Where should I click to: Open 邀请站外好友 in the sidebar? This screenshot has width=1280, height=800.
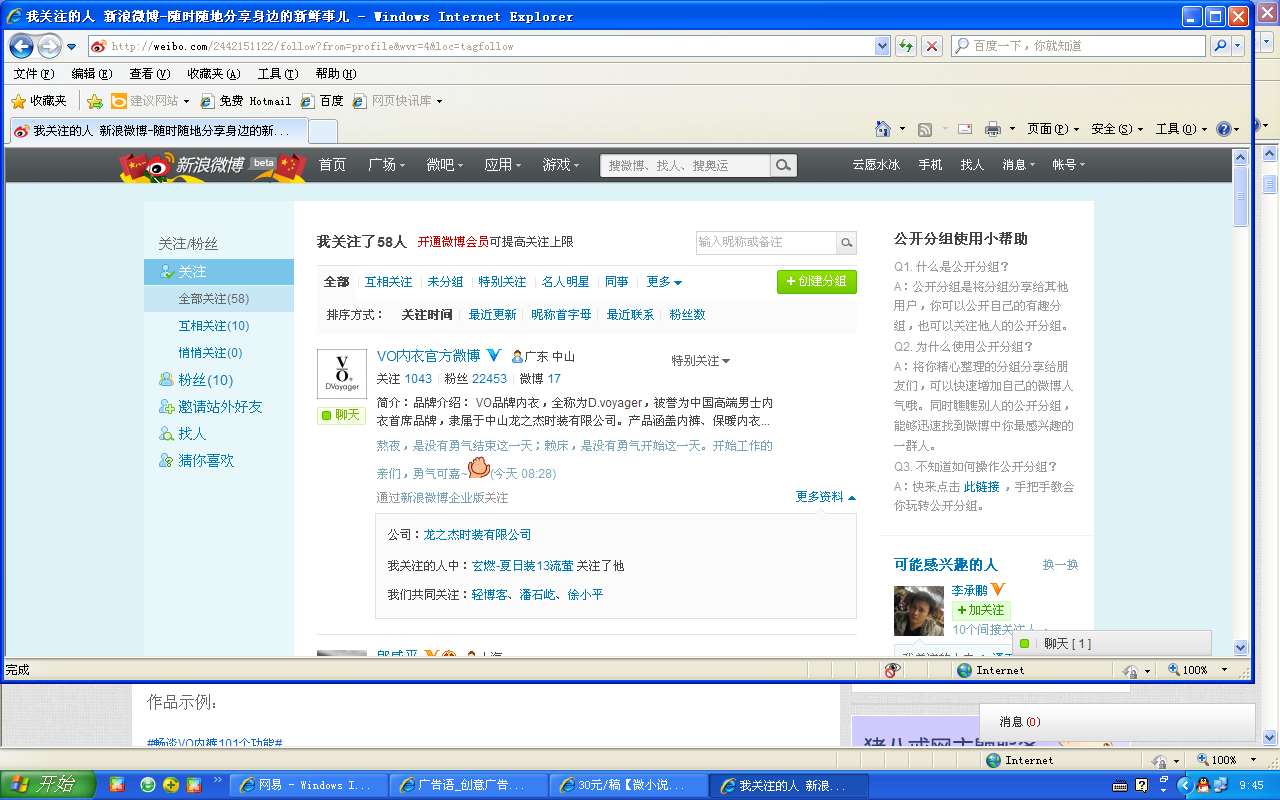220,407
